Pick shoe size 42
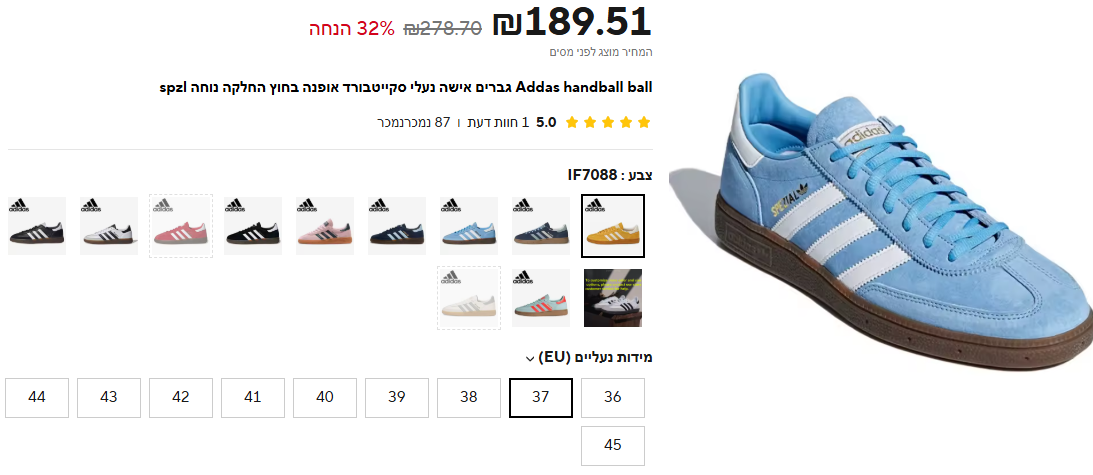This screenshot has width=1093, height=475. pos(181,398)
